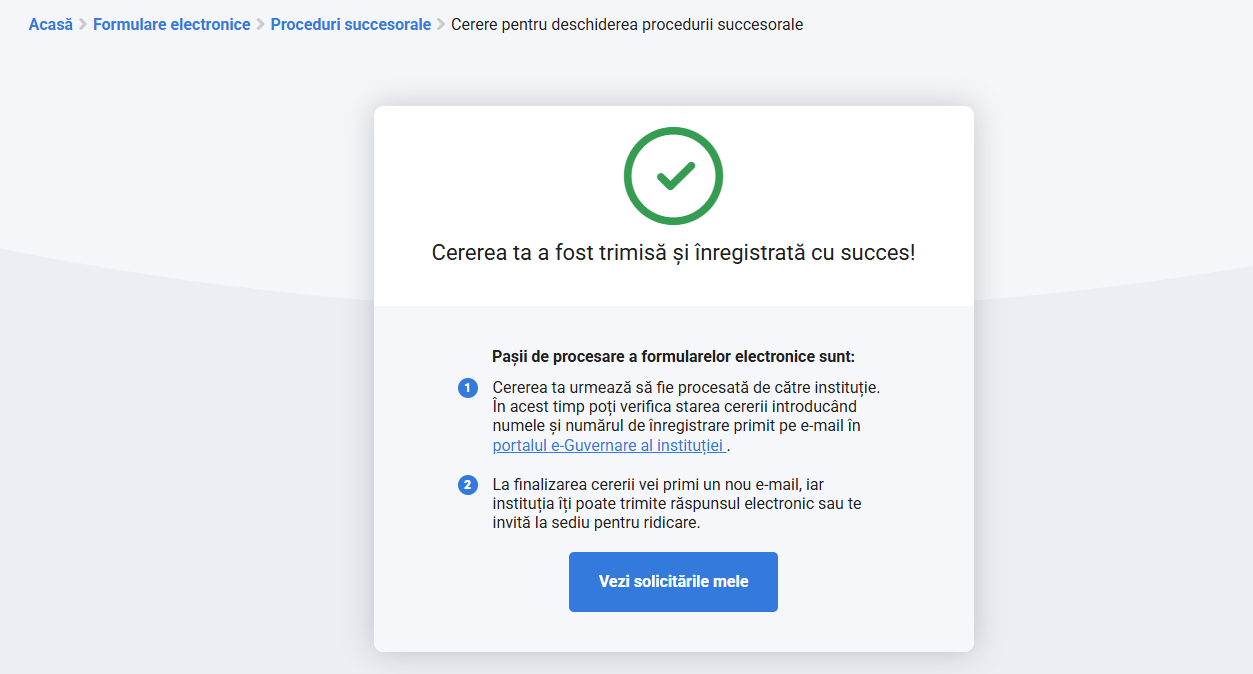The width and height of the screenshot is (1253, 674).
Task: Open the Formulare electronice breadcrumb link
Action: pos(172,24)
